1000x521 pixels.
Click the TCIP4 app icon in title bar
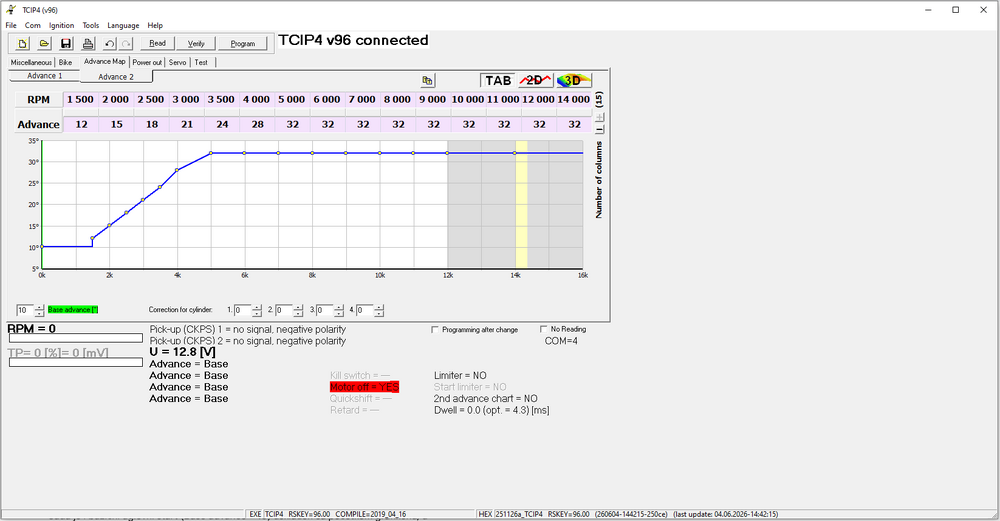pyautogui.click(x=11, y=10)
